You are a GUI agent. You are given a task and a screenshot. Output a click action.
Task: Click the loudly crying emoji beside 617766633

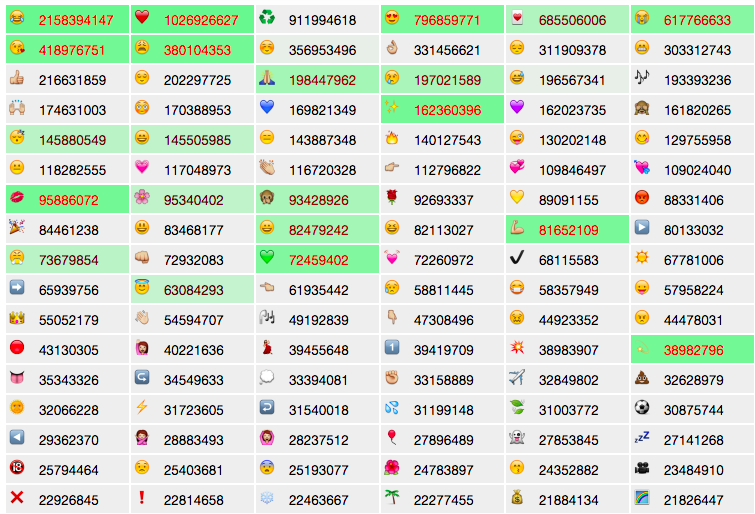tap(642, 18)
